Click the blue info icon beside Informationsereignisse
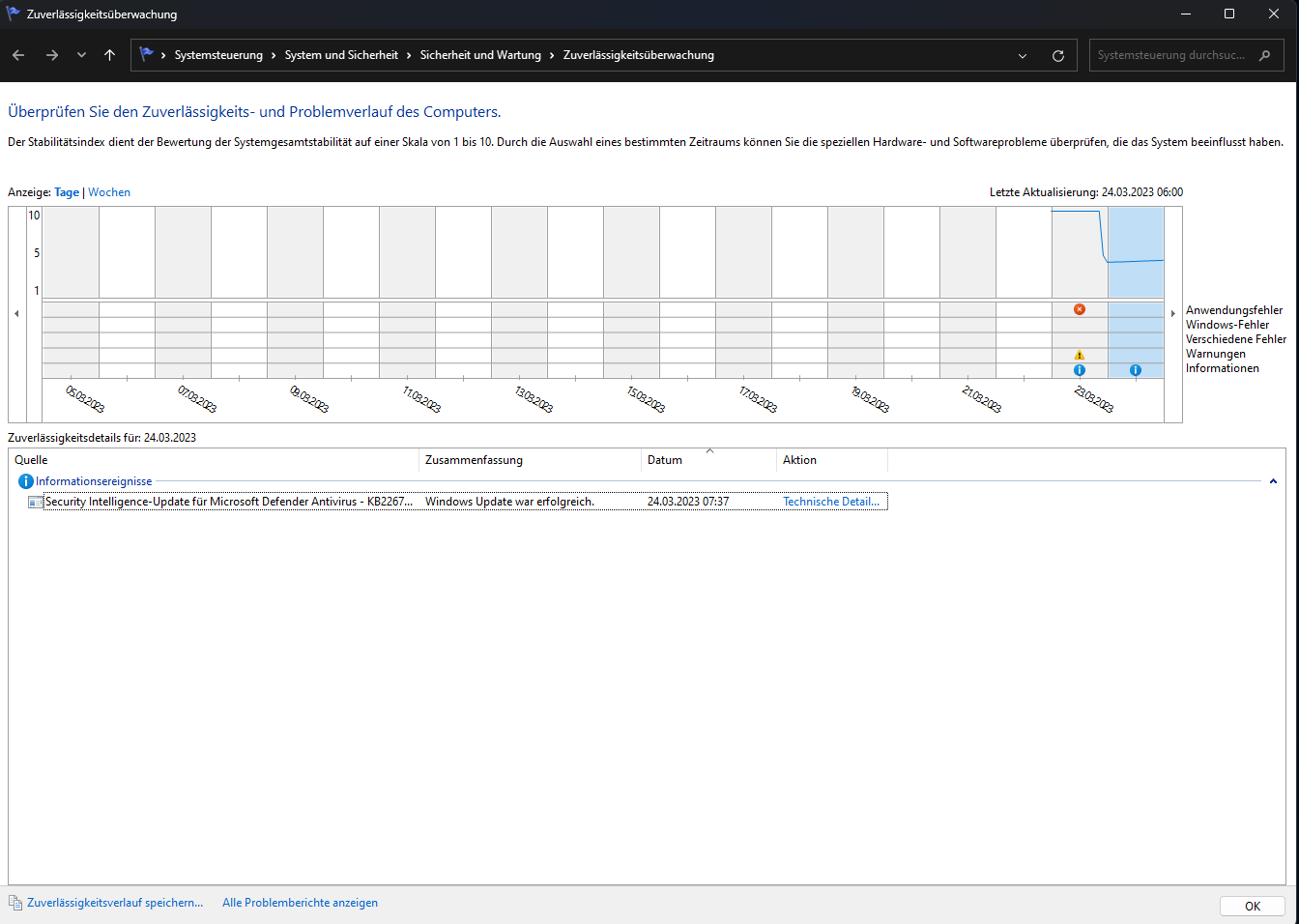Screen dimensions: 1299x924 pos(25,480)
